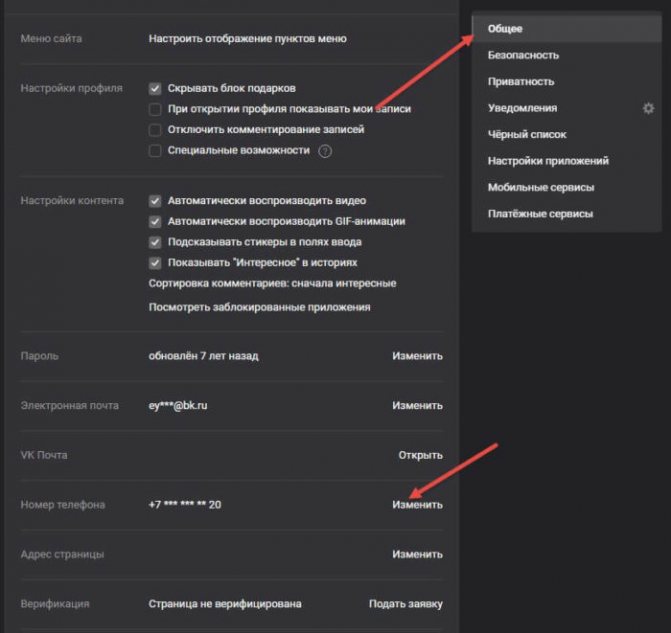The width and height of the screenshot is (671, 633).
Task: Open the help icon next to Специальные возможности
Action: [325, 151]
